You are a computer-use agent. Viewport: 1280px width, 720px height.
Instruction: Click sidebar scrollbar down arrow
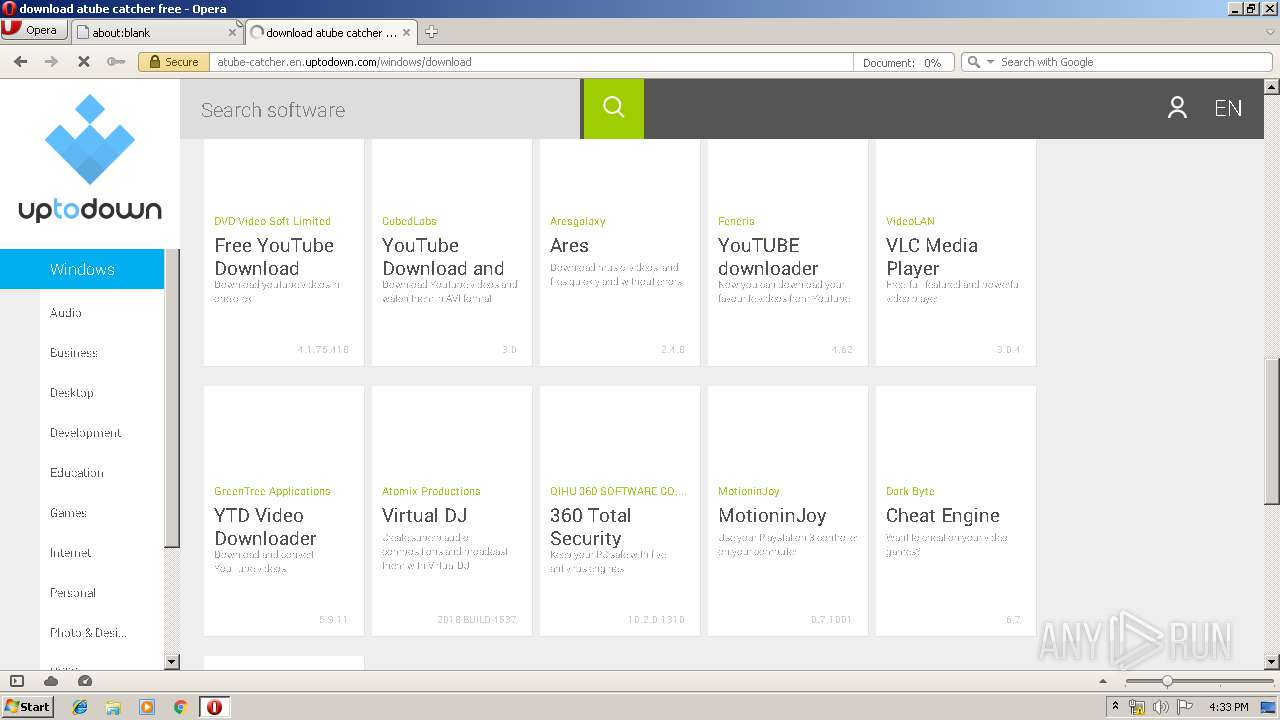[x=171, y=661]
